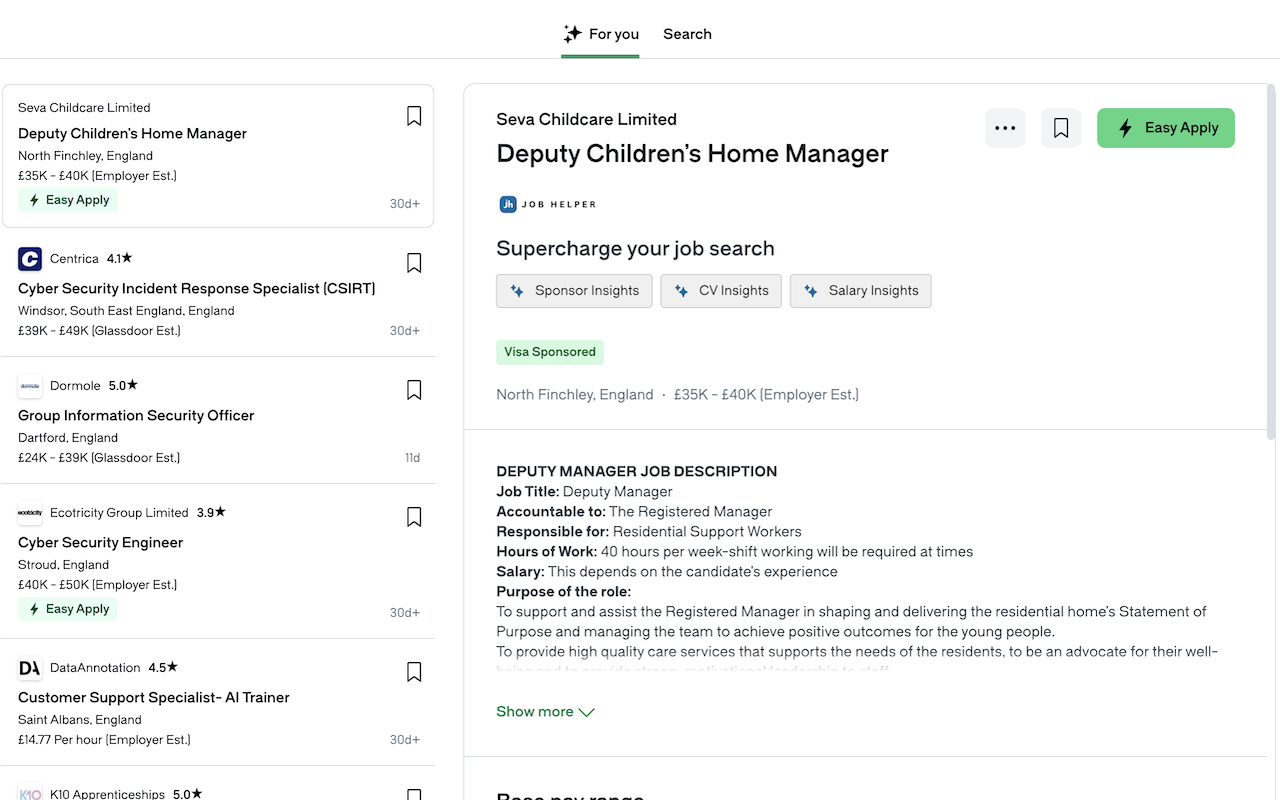Click Ecotricity Group Limited company name
This screenshot has height=800, width=1280.
point(119,513)
